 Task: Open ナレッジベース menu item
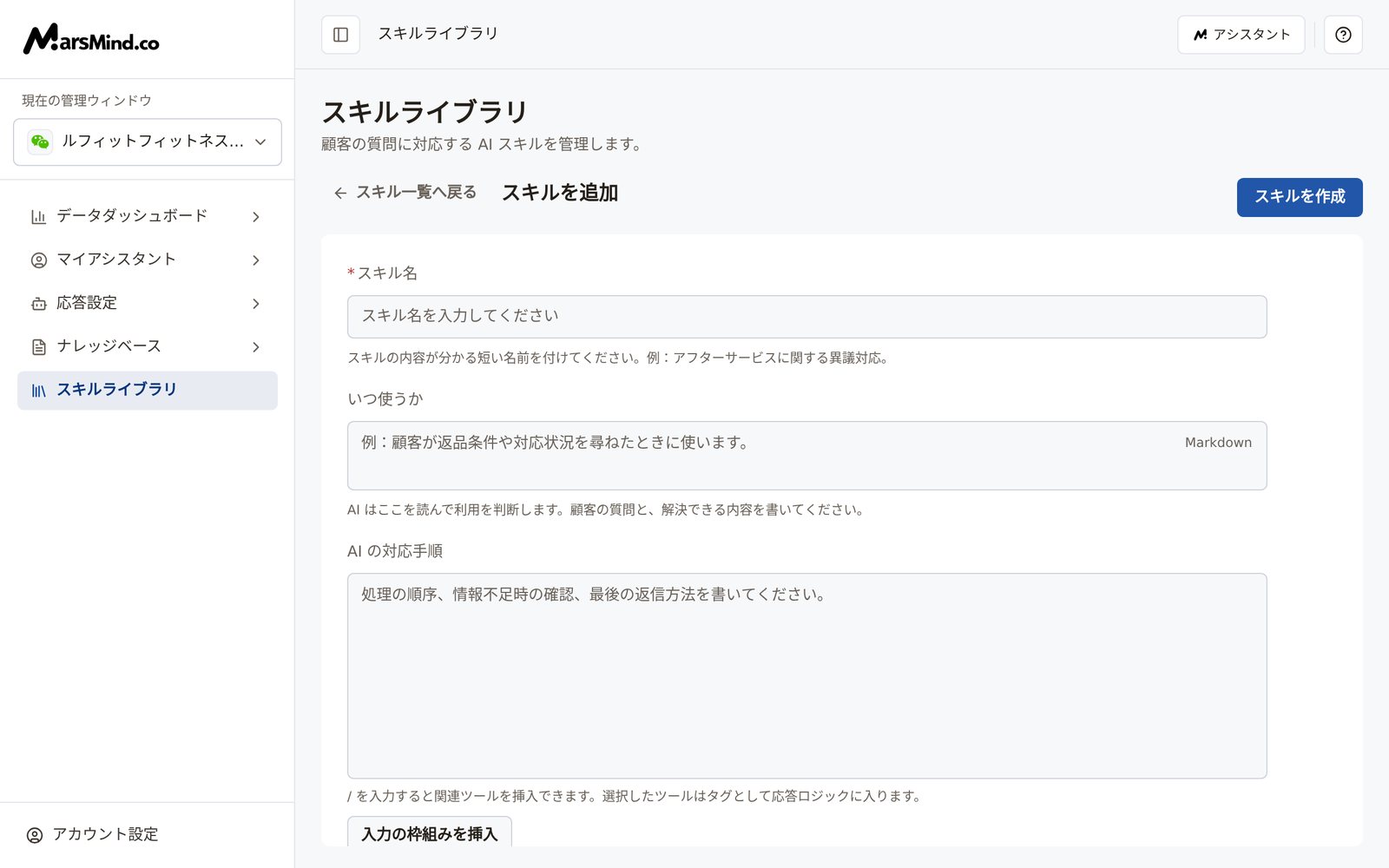tap(148, 346)
